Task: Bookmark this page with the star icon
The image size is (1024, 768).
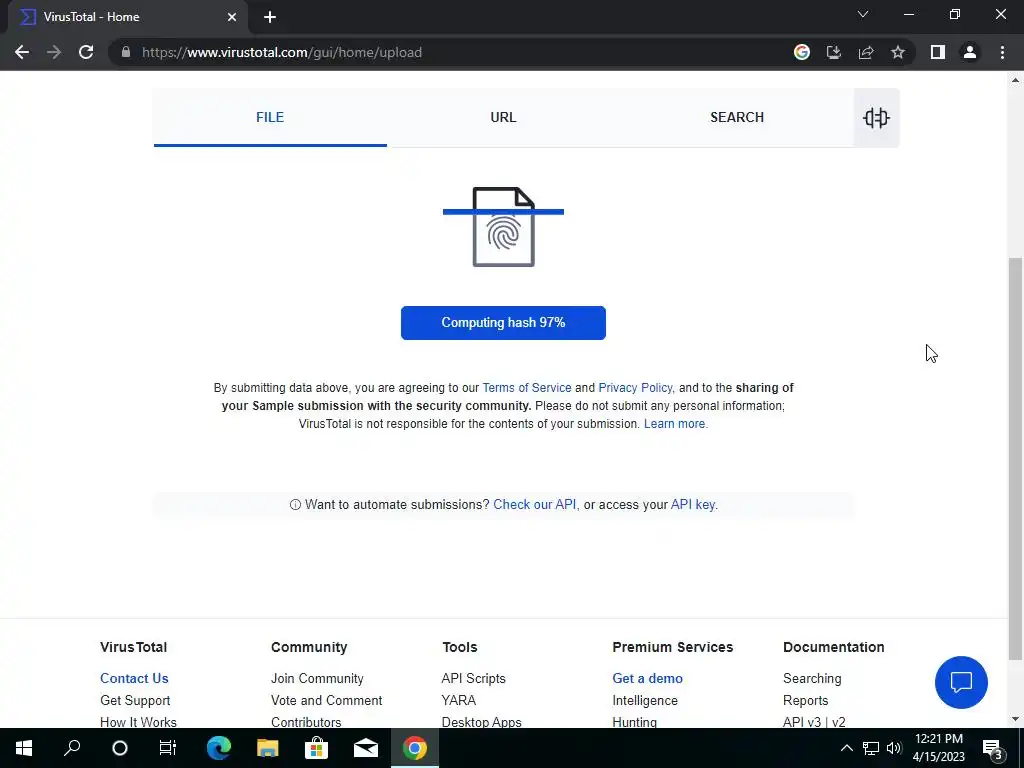Action: click(x=898, y=52)
